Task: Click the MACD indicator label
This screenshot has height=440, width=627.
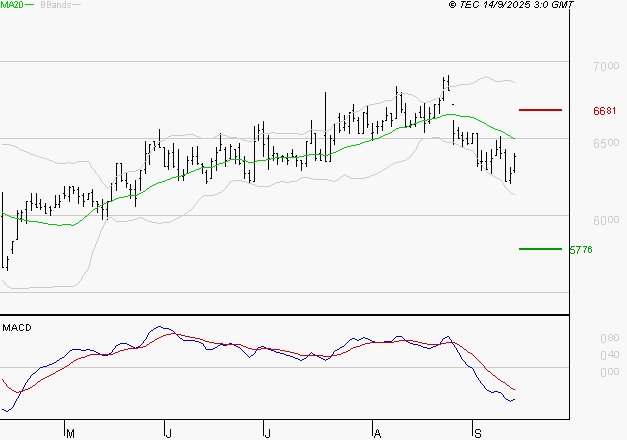Action: tap(17, 328)
